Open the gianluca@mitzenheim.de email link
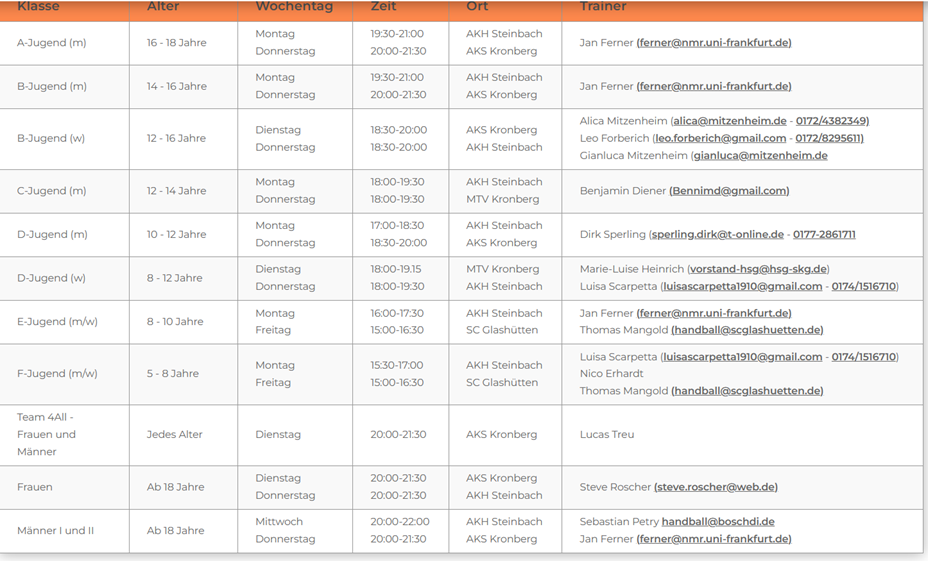 coord(760,156)
